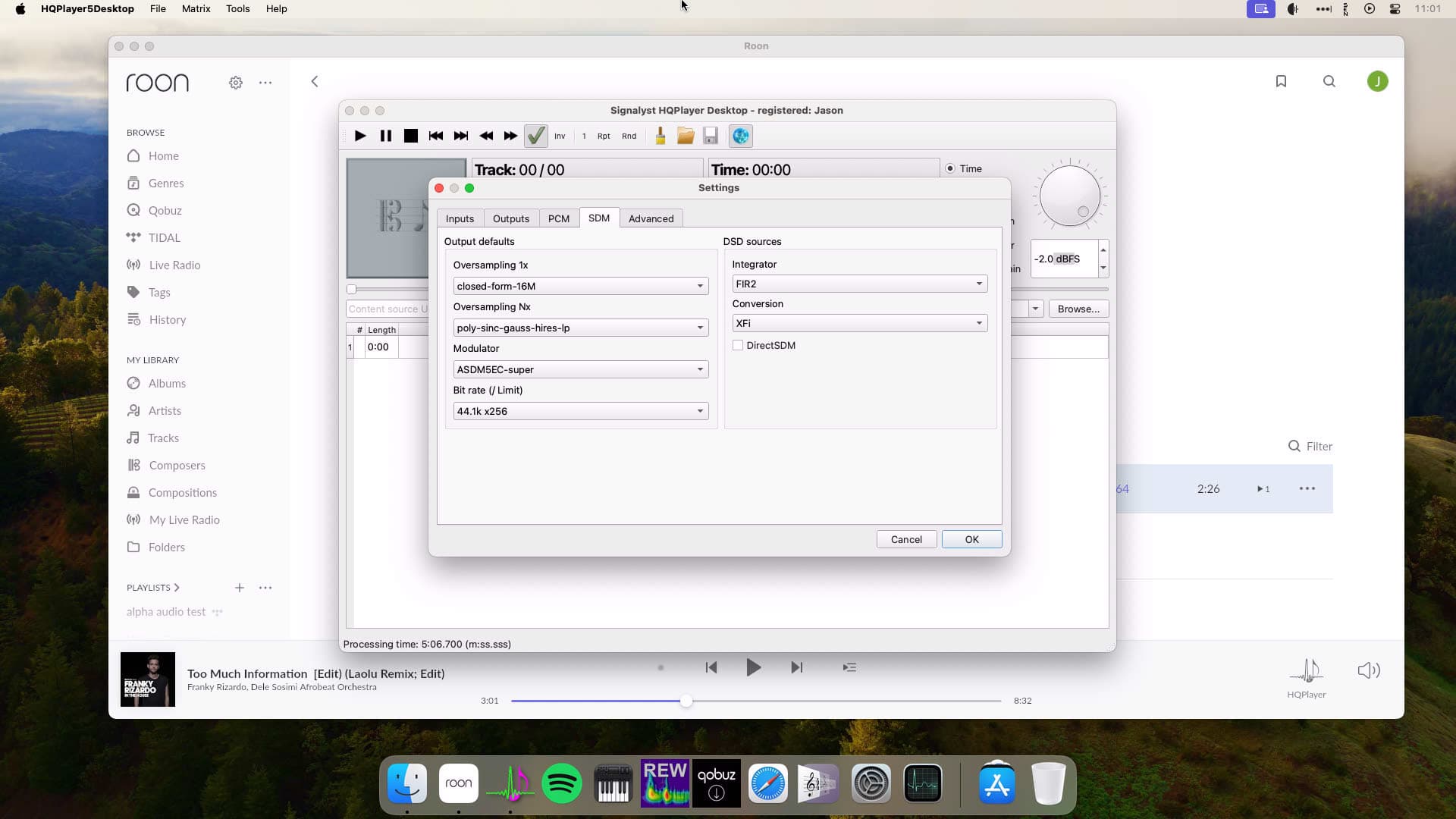Screen dimensions: 1456x819
Task: Open dropdown arrow beside the Browse button
Action: [x=1035, y=309]
